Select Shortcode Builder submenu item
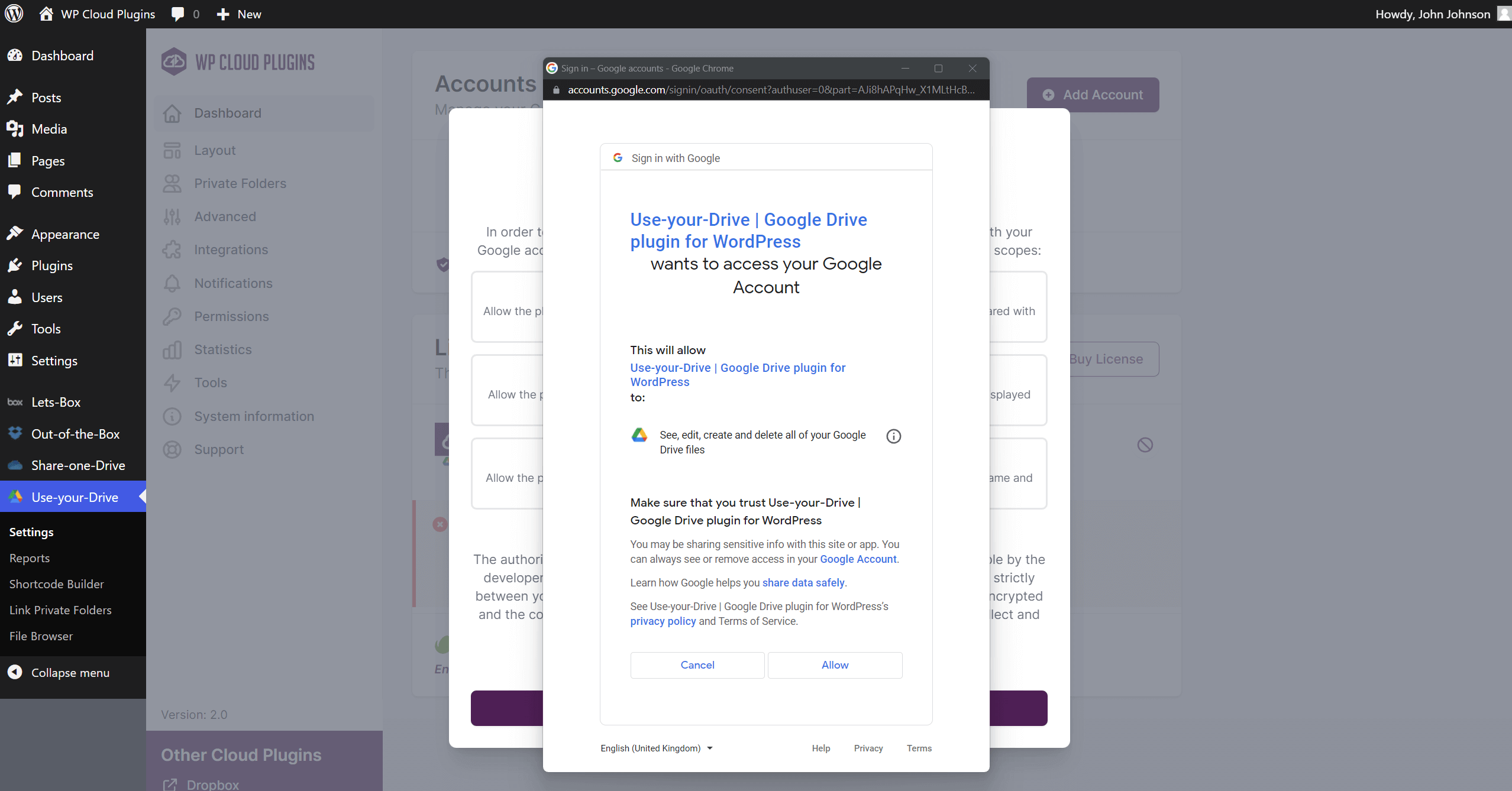 57,583
